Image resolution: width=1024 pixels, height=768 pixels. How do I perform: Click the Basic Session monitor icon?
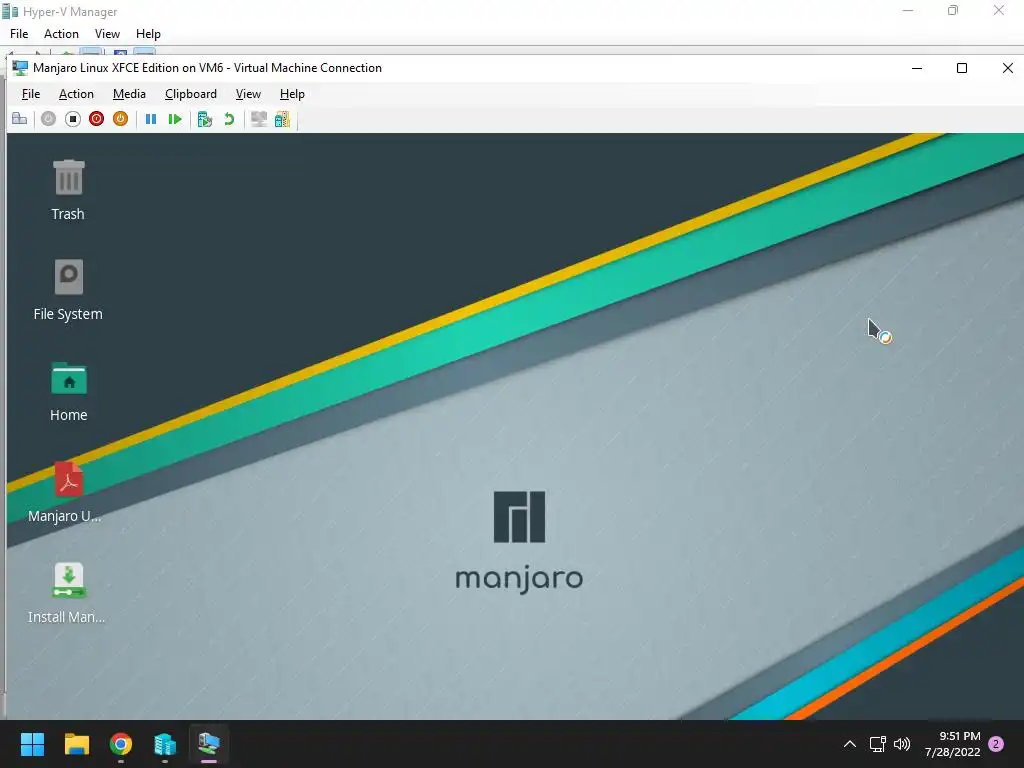pos(259,119)
